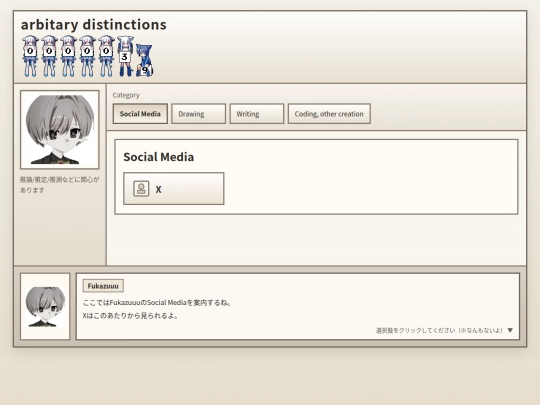Click the down triangle in dialogue box
The image size is (540, 405).
[510, 330]
